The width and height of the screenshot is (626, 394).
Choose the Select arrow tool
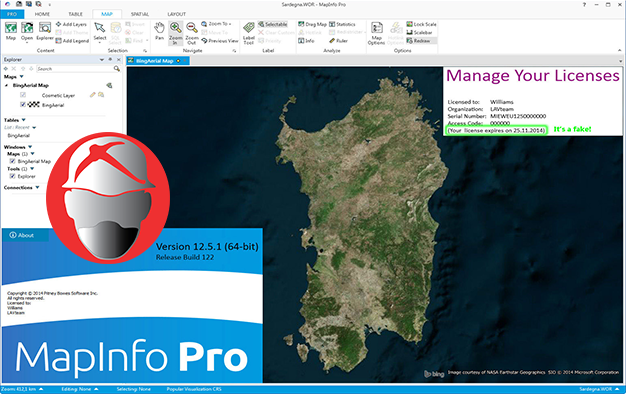[x=100, y=31]
